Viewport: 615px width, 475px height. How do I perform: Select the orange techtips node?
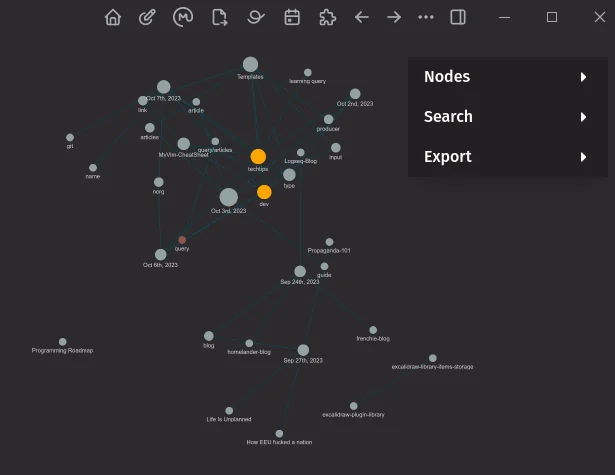coord(258,157)
